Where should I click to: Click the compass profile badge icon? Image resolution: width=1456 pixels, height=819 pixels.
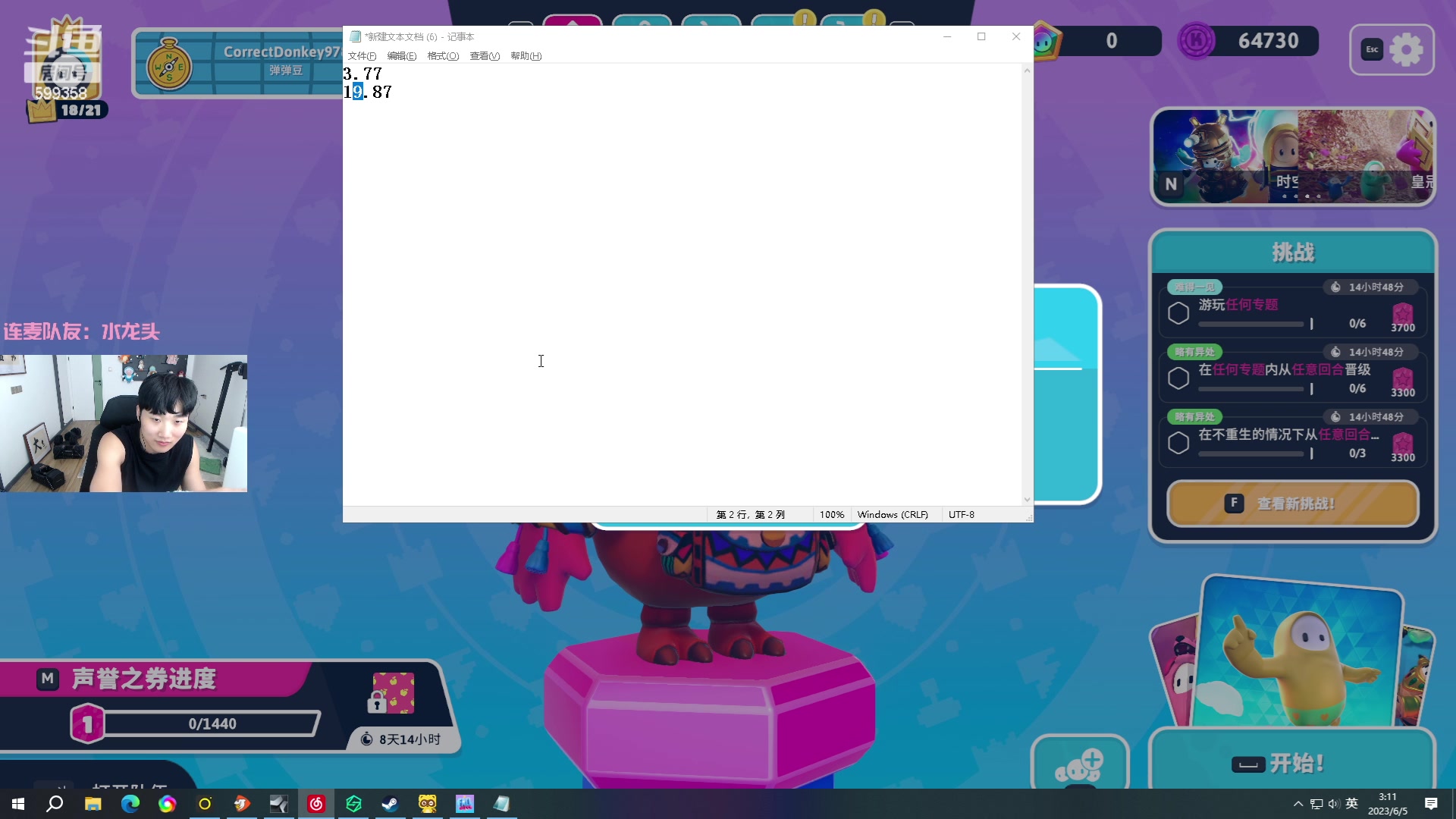coord(168,65)
